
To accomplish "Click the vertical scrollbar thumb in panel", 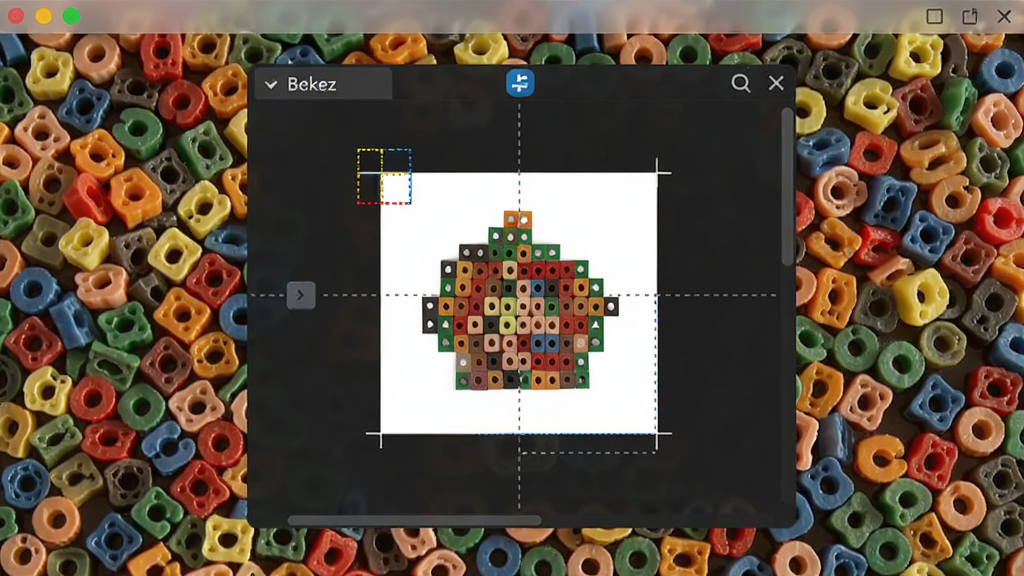I will click(x=787, y=187).
